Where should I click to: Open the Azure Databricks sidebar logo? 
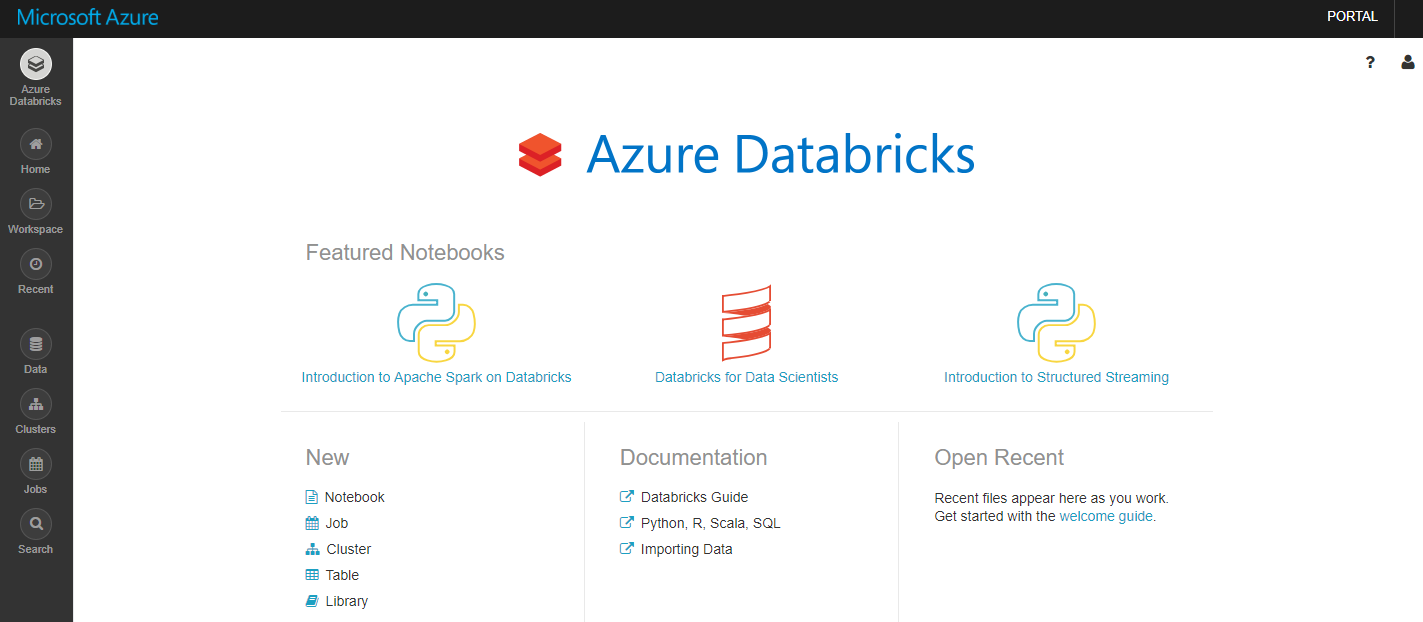tap(36, 65)
